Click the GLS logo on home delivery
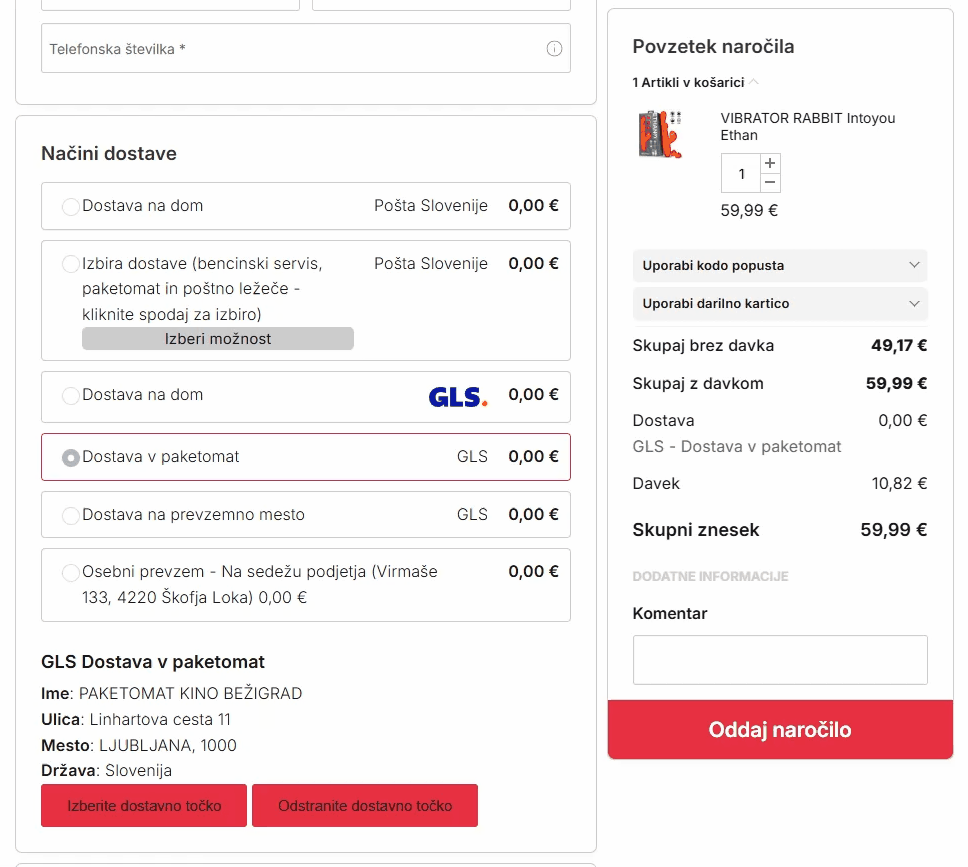 tap(458, 397)
